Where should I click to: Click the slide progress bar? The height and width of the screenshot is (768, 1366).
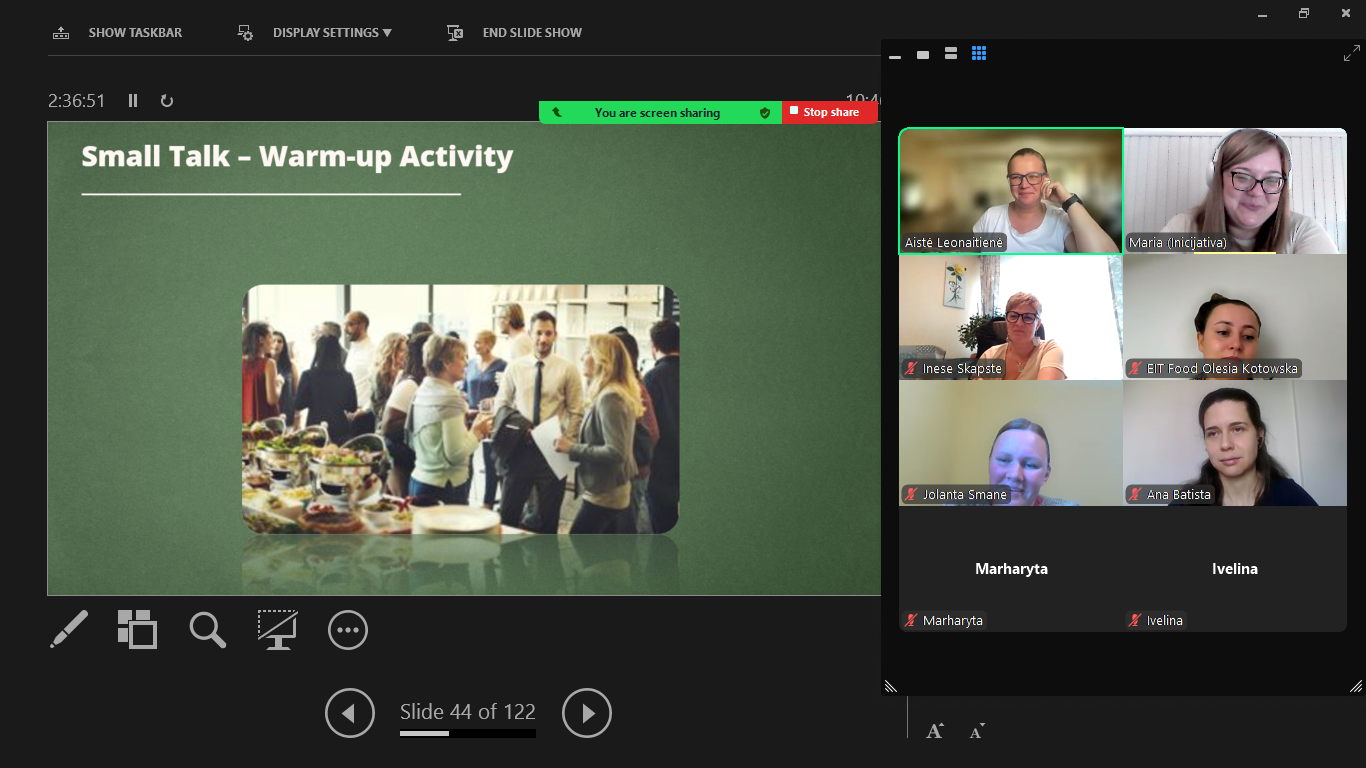pos(467,734)
